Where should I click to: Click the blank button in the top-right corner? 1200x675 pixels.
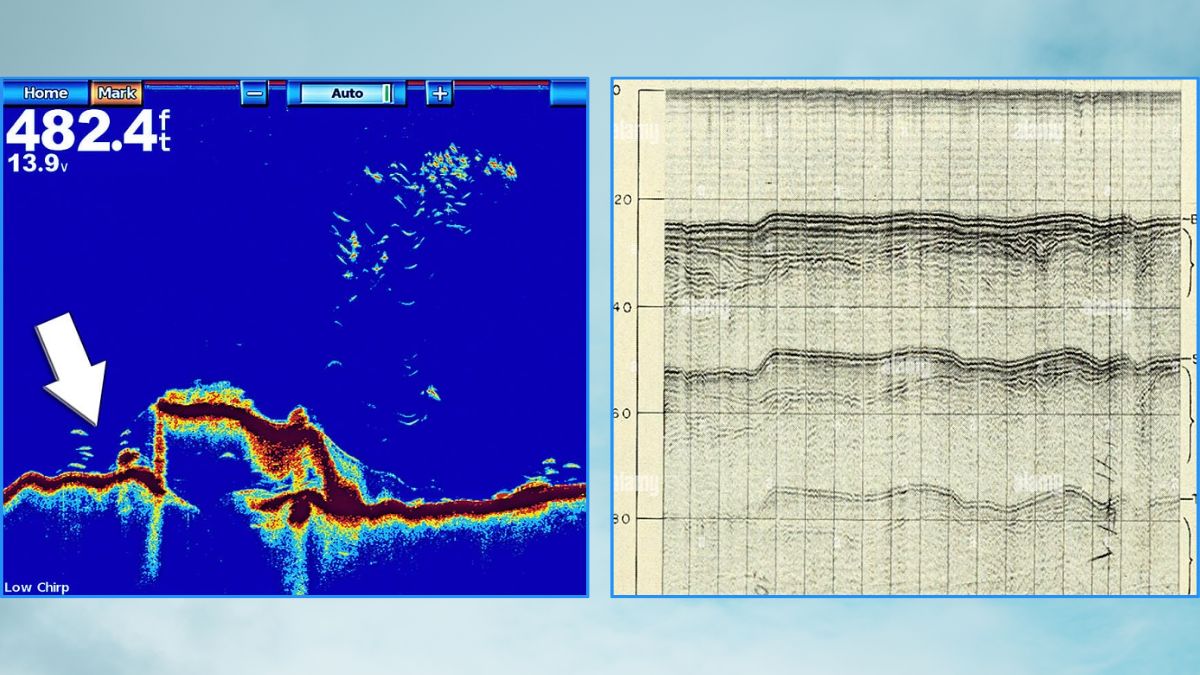click(568, 93)
